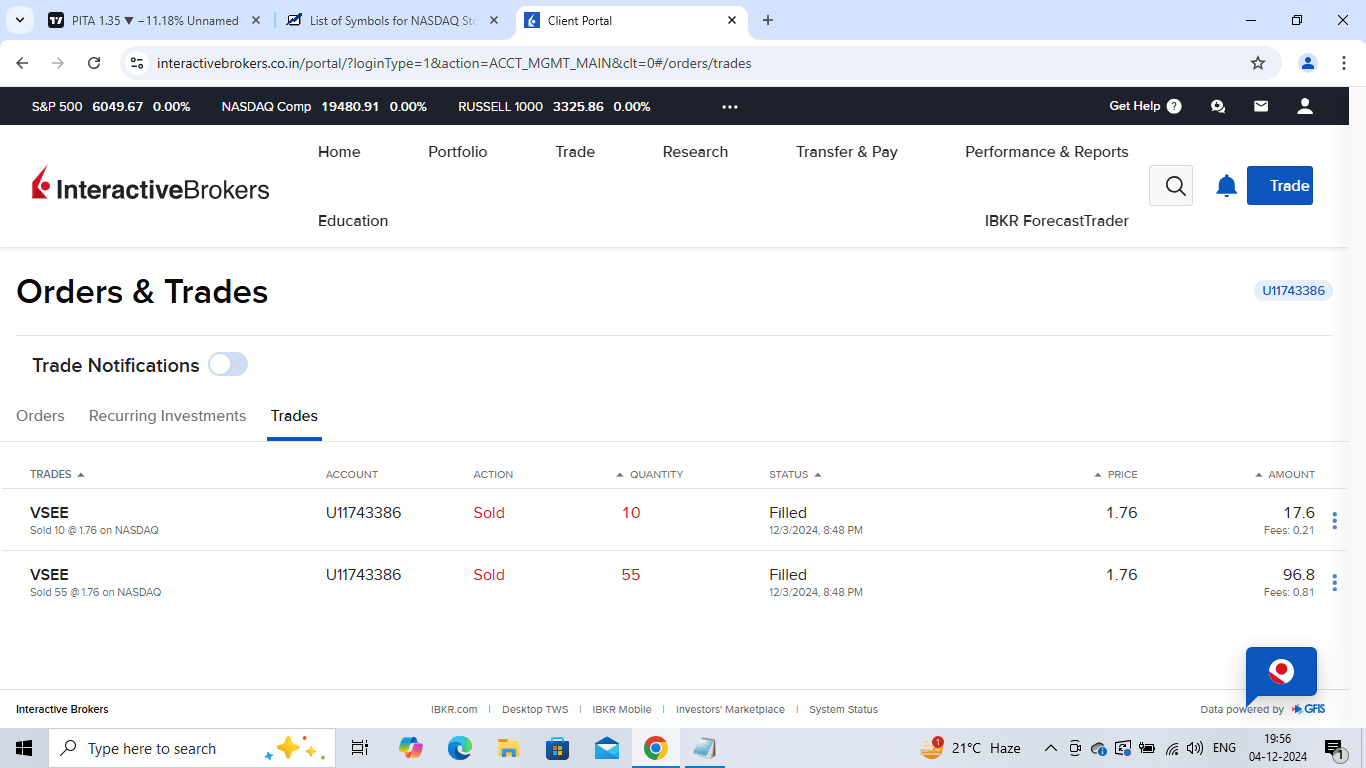Sort trades by QUANTITY column
1366x768 pixels.
[650, 474]
